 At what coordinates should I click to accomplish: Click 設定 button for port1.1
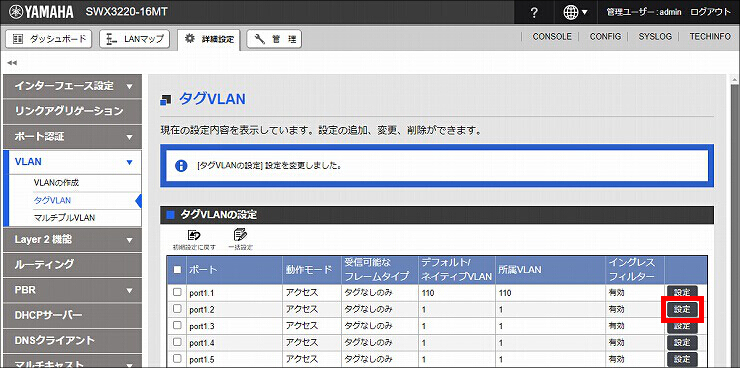(x=682, y=293)
